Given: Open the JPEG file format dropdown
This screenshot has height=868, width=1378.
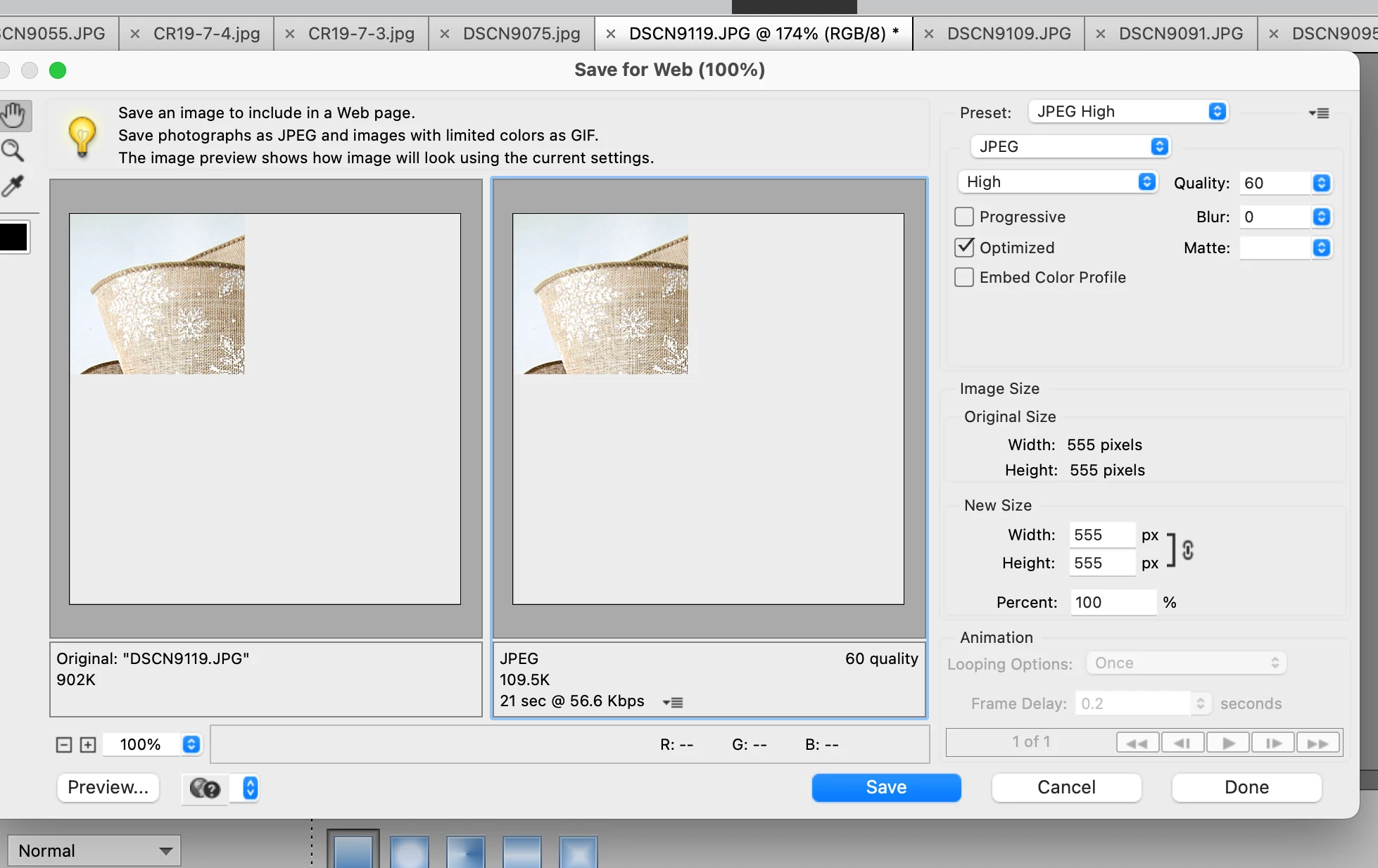Looking at the screenshot, I should (1070, 146).
